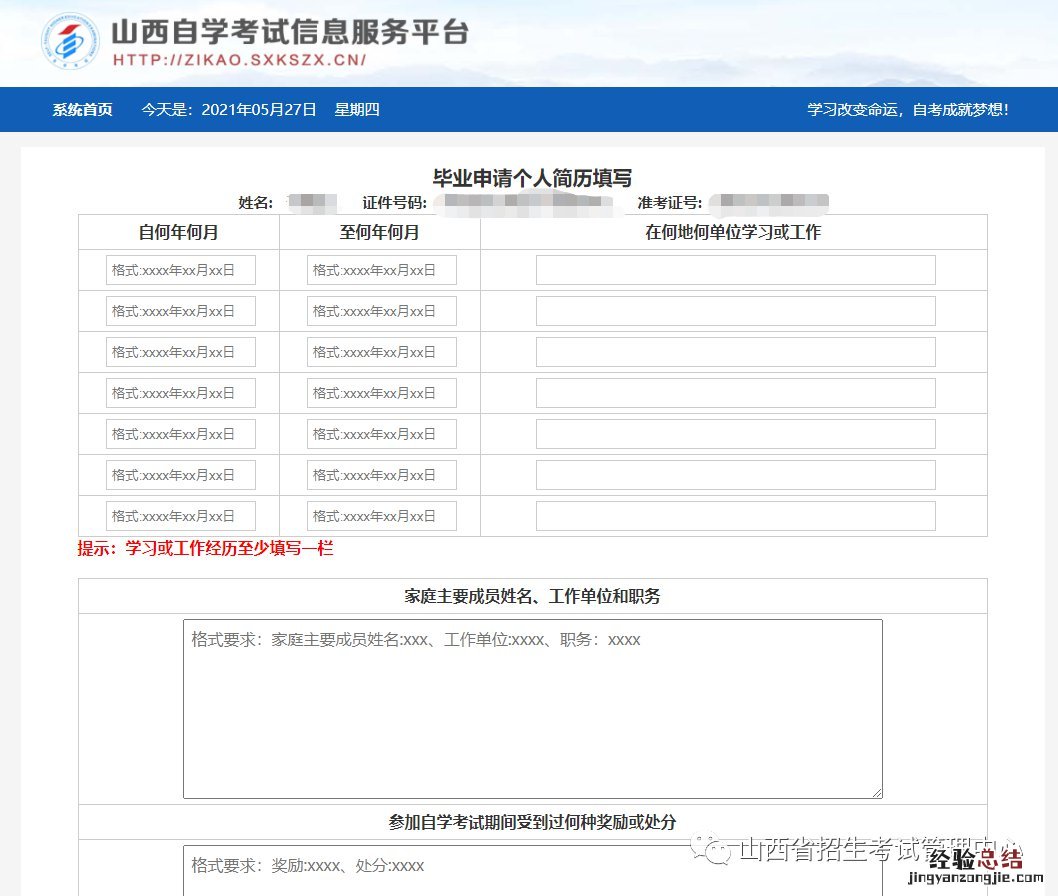The height and width of the screenshot is (896, 1058).
Task: Focus the first row 自何年何月 date field
Action: click(x=181, y=270)
